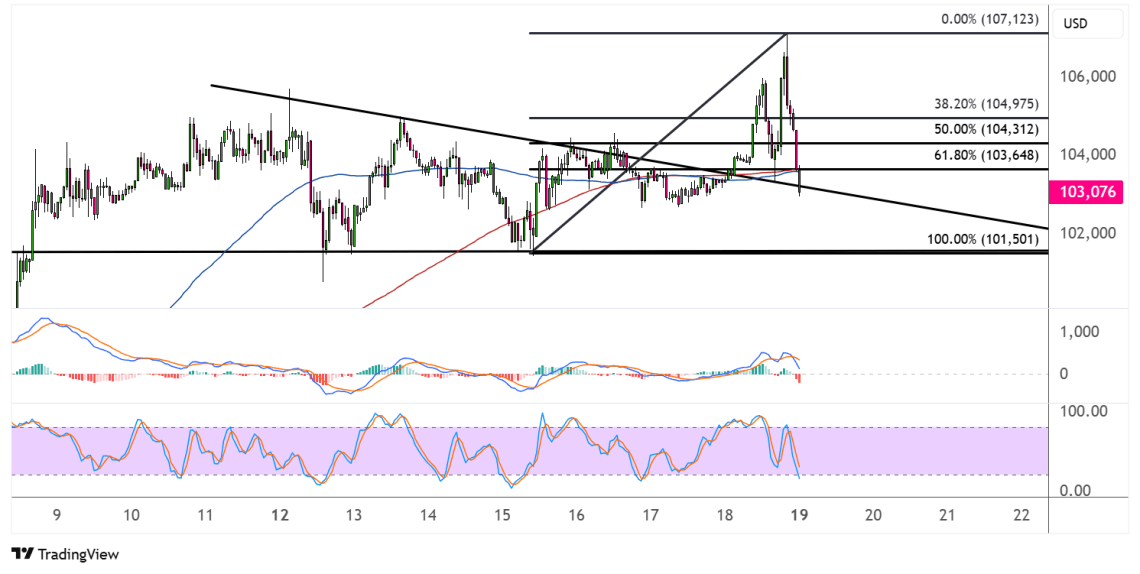Click the 100.00 stochastic axis label
The image size is (1140, 574).
coord(1083,411)
